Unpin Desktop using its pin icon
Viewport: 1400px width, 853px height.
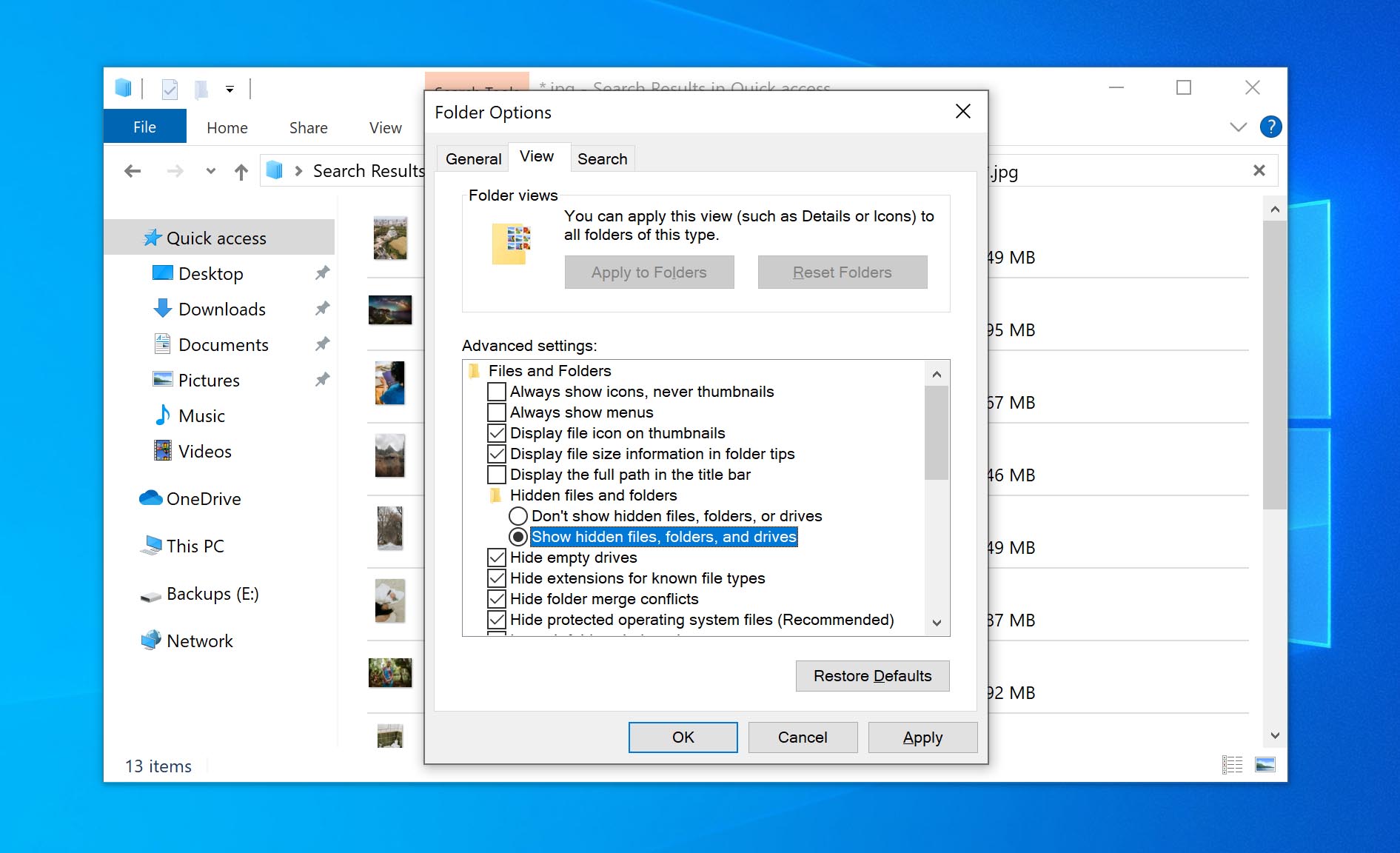pyautogui.click(x=322, y=273)
